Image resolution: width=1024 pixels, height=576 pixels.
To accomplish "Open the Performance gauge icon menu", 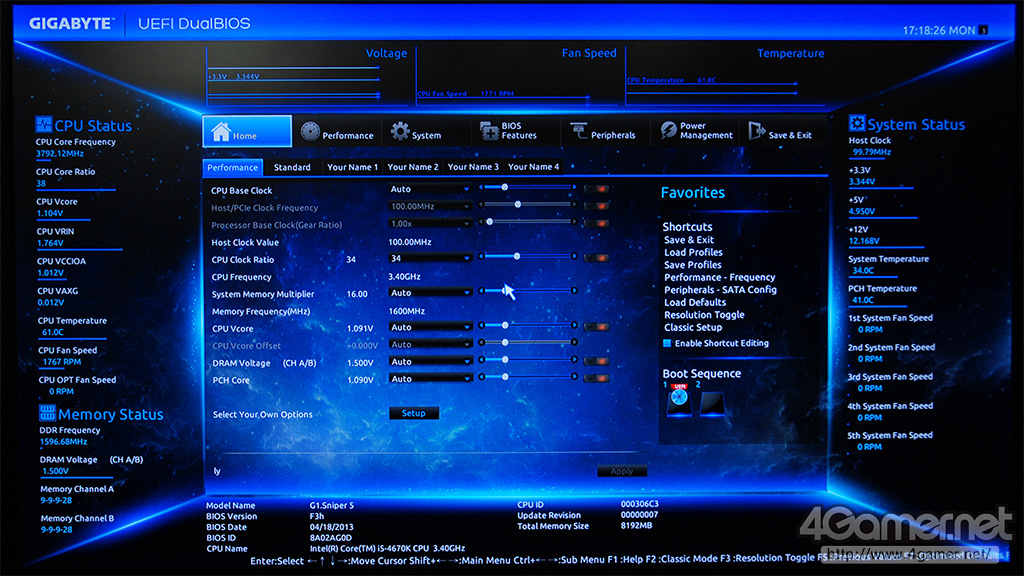I will pos(337,132).
